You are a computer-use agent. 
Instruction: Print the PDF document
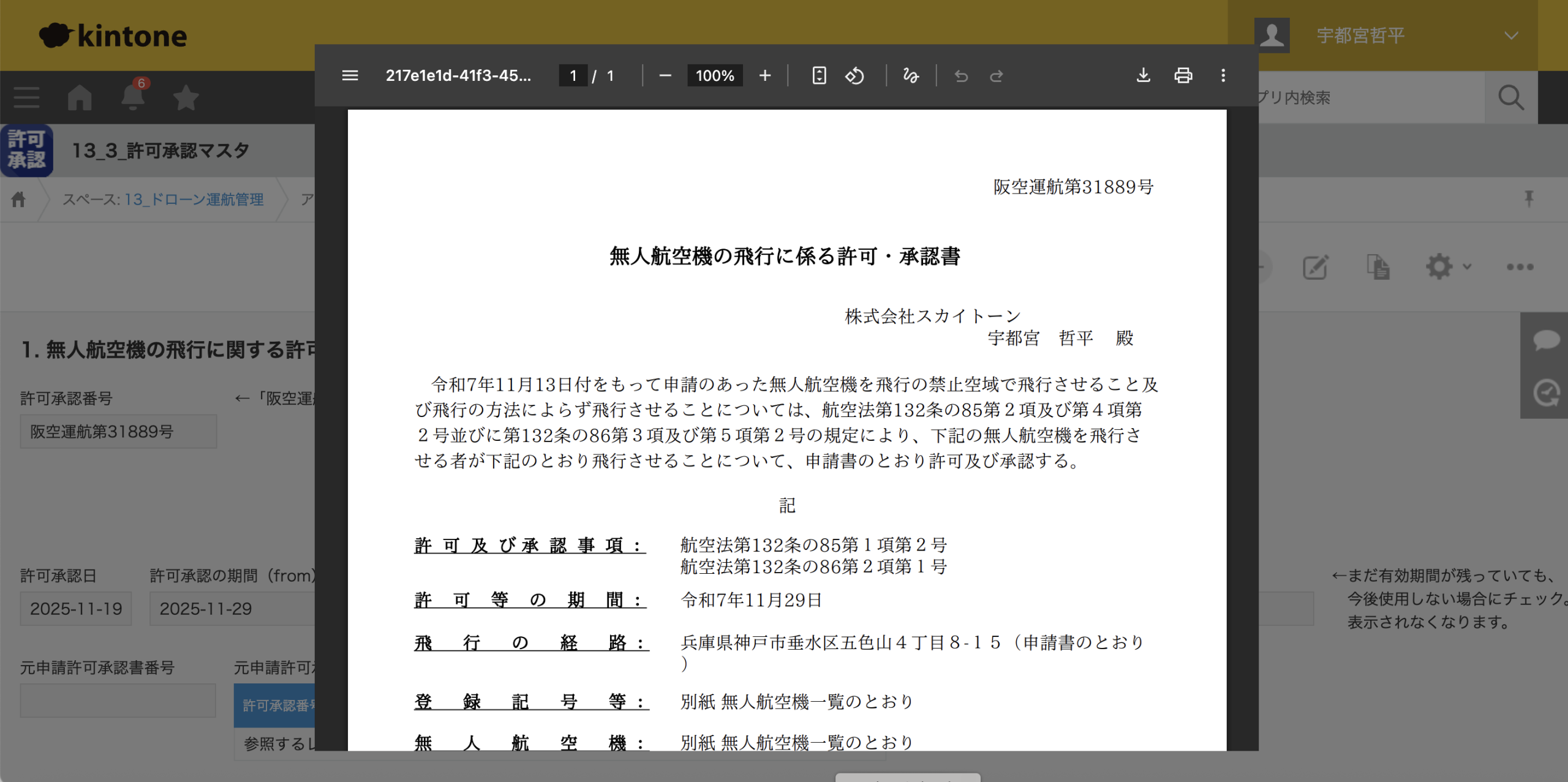tap(1183, 75)
